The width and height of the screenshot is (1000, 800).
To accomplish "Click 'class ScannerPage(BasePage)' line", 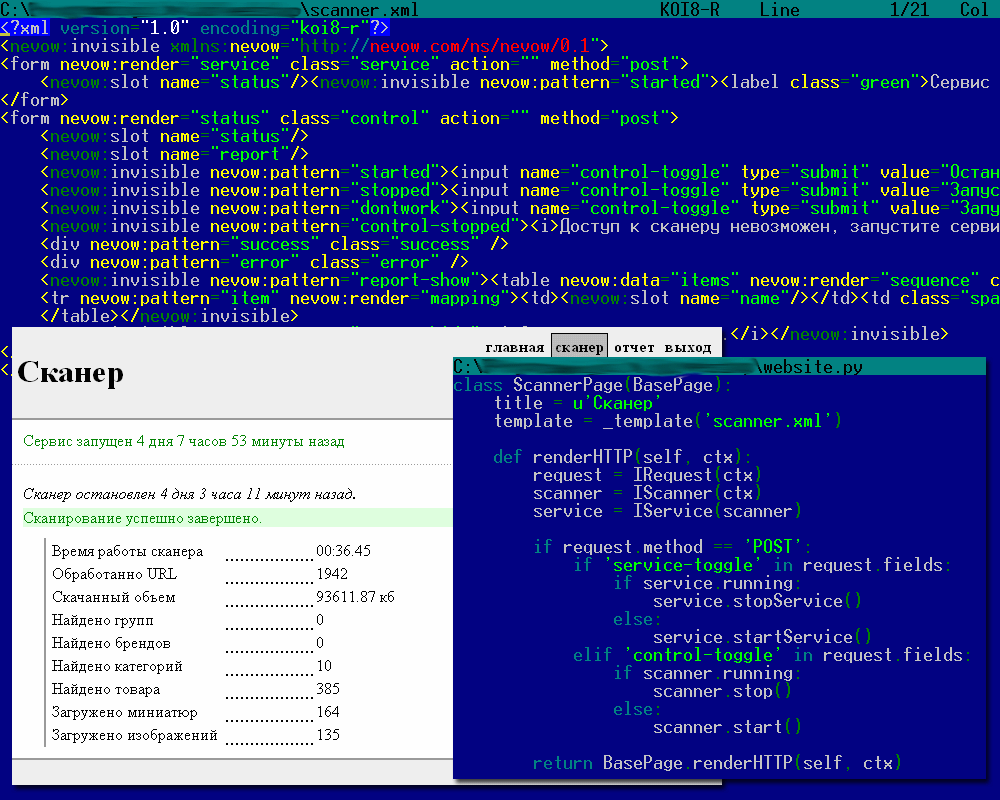I will [592, 385].
